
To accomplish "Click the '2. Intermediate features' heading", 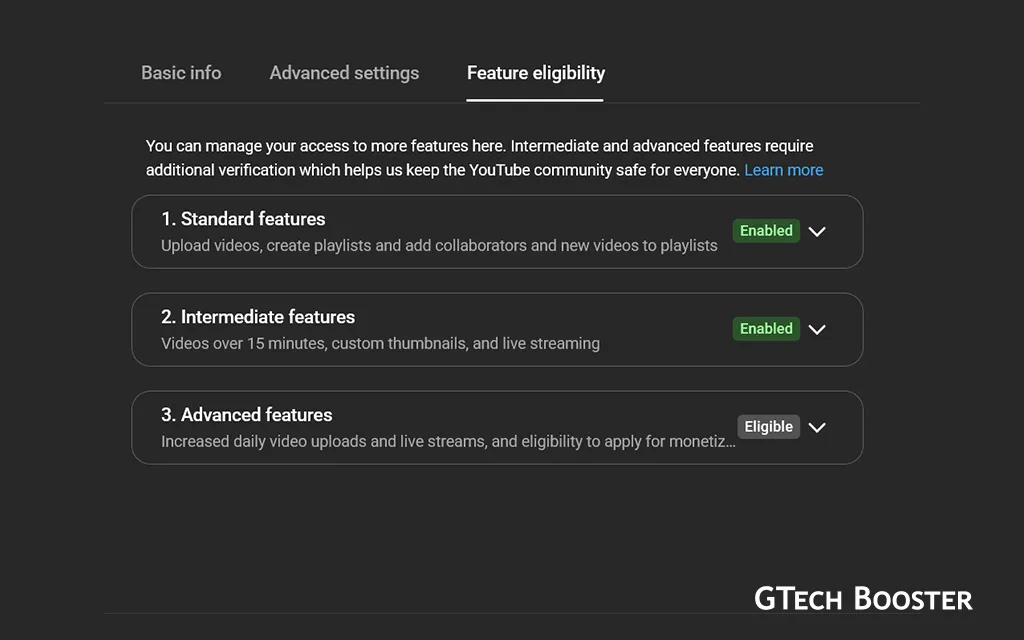I will coord(258,317).
